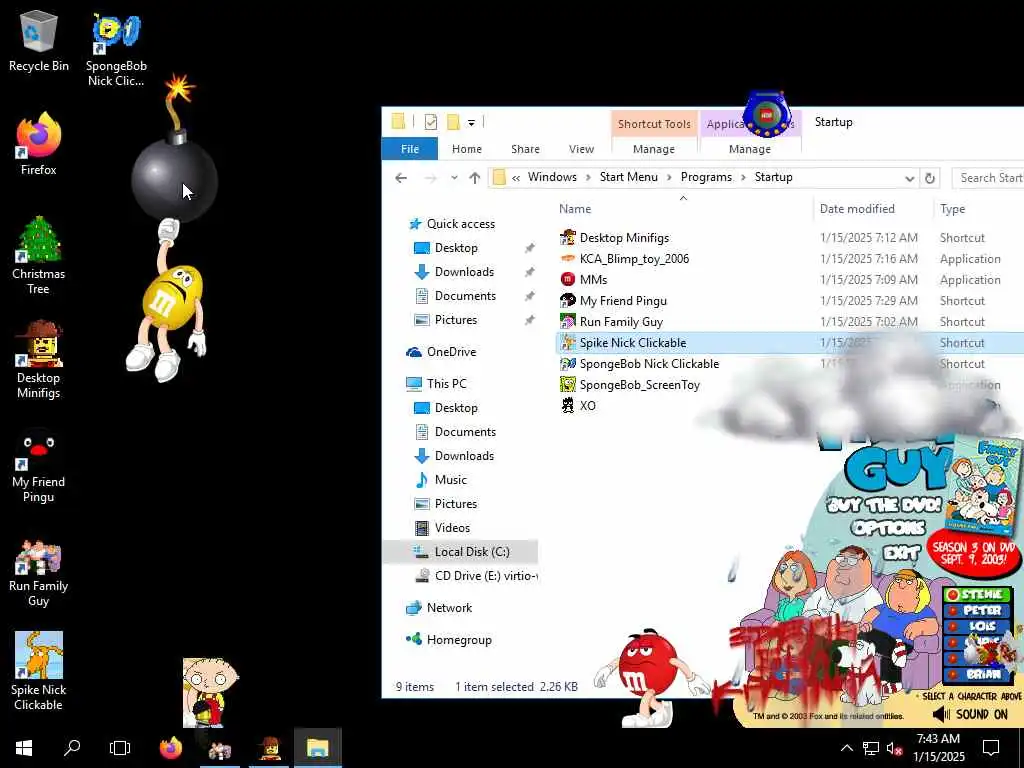Open Application Tools Manage tab
The height and width of the screenshot is (768, 1024).
tap(750, 149)
